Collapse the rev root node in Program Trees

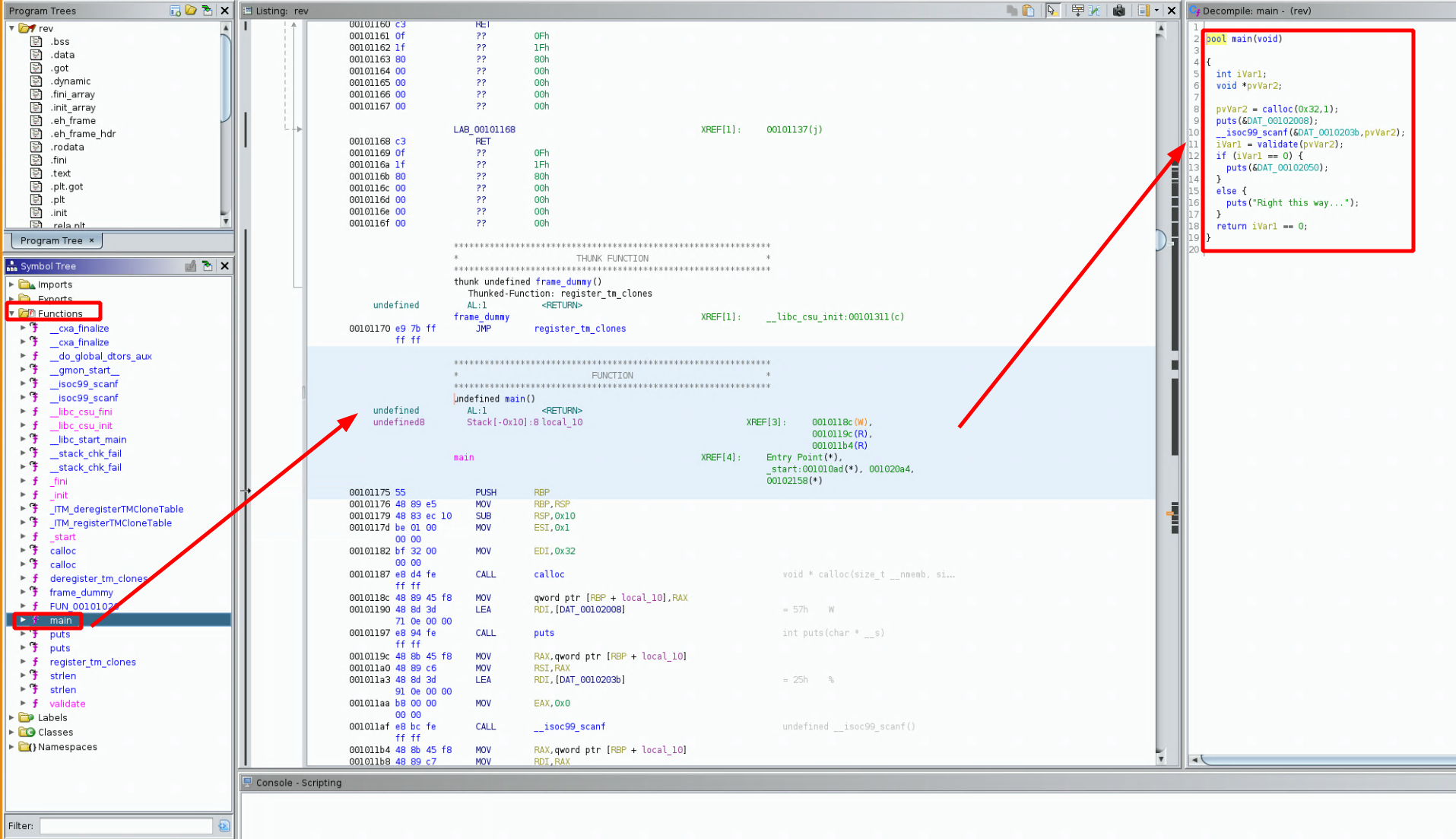tap(12, 28)
